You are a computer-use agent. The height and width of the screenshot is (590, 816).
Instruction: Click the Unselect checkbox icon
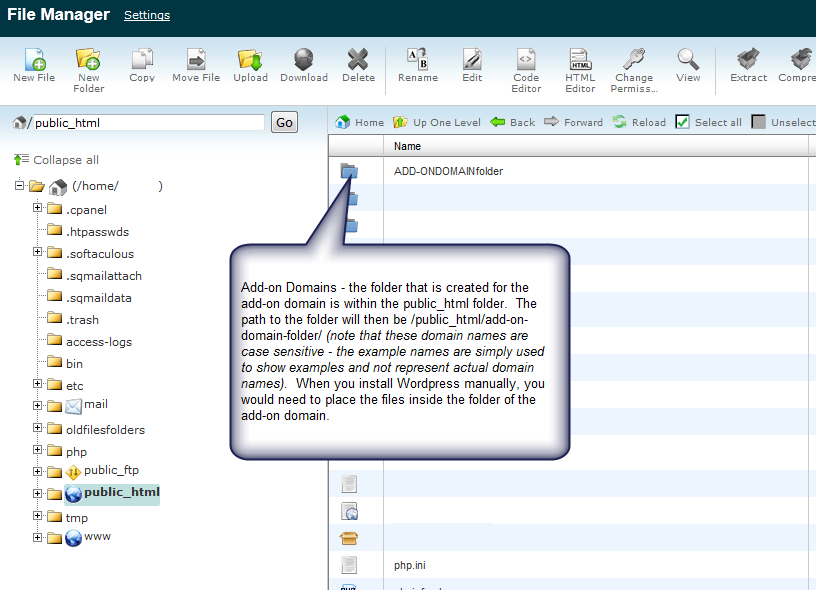[759, 122]
